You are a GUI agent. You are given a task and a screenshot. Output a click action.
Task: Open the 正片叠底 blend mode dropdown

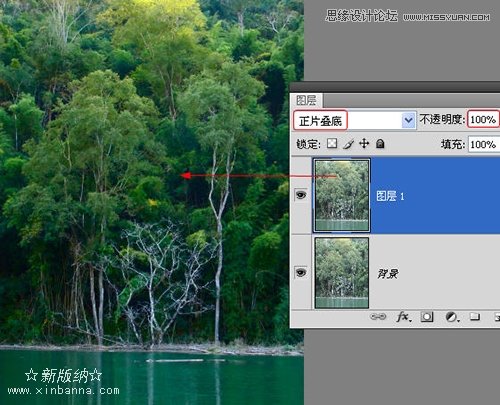355,120
